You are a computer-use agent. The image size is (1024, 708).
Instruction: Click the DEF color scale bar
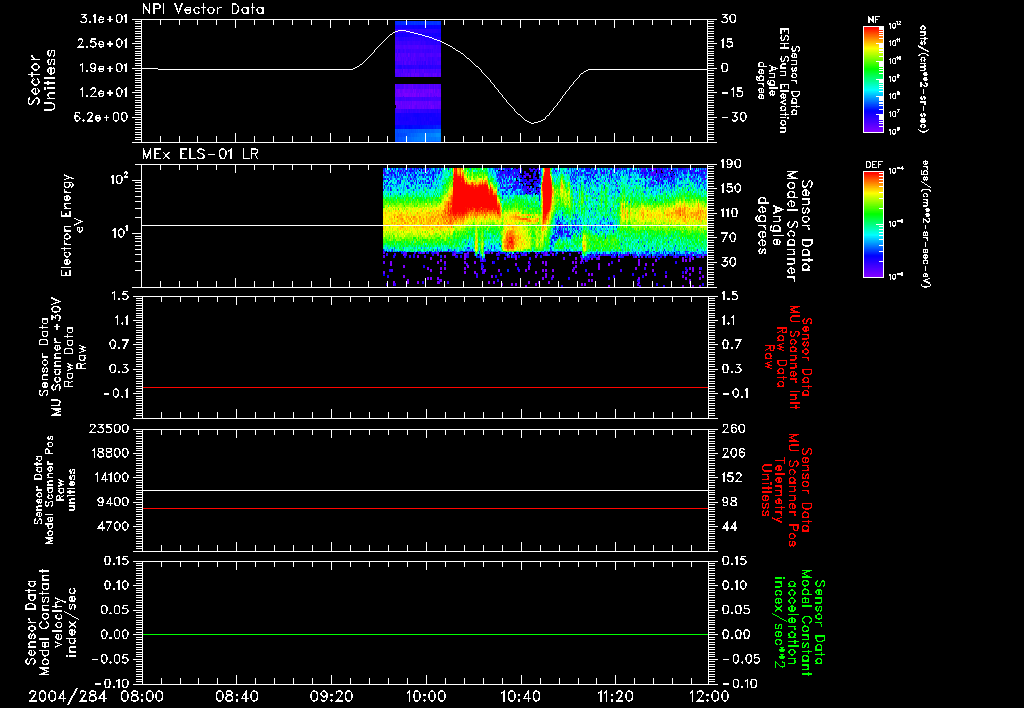pos(873,224)
